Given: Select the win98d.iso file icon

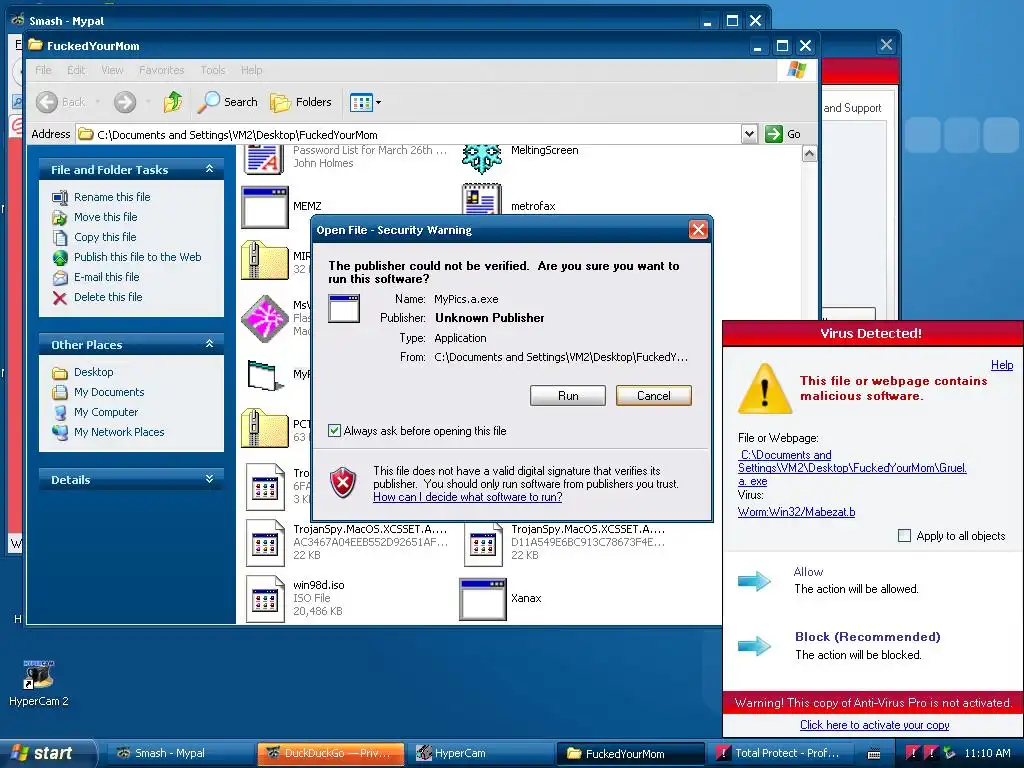Looking at the screenshot, I should tap(264, 598).
